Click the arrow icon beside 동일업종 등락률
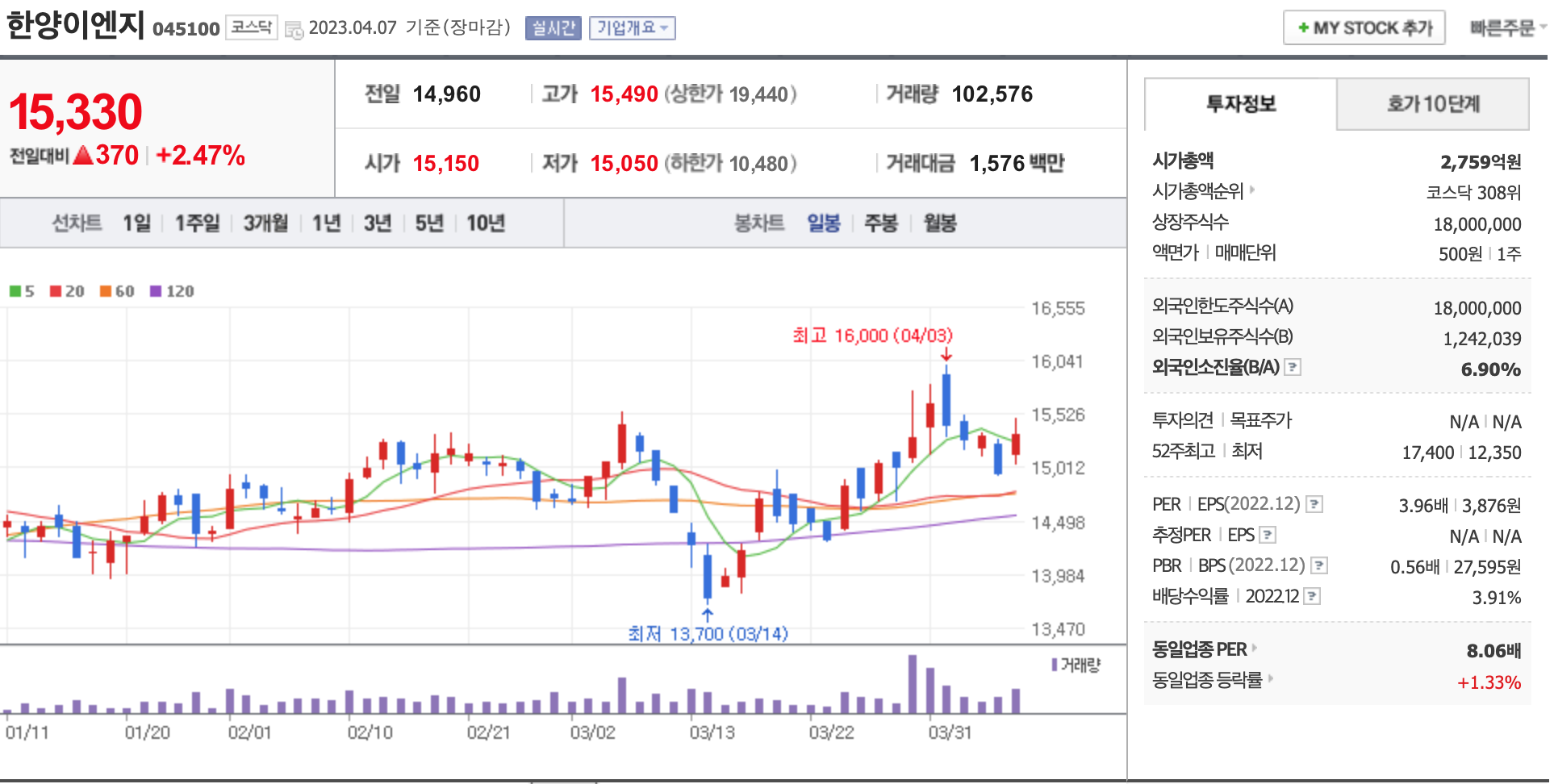The image size is (1554, 784). (x=1271, y=678)
